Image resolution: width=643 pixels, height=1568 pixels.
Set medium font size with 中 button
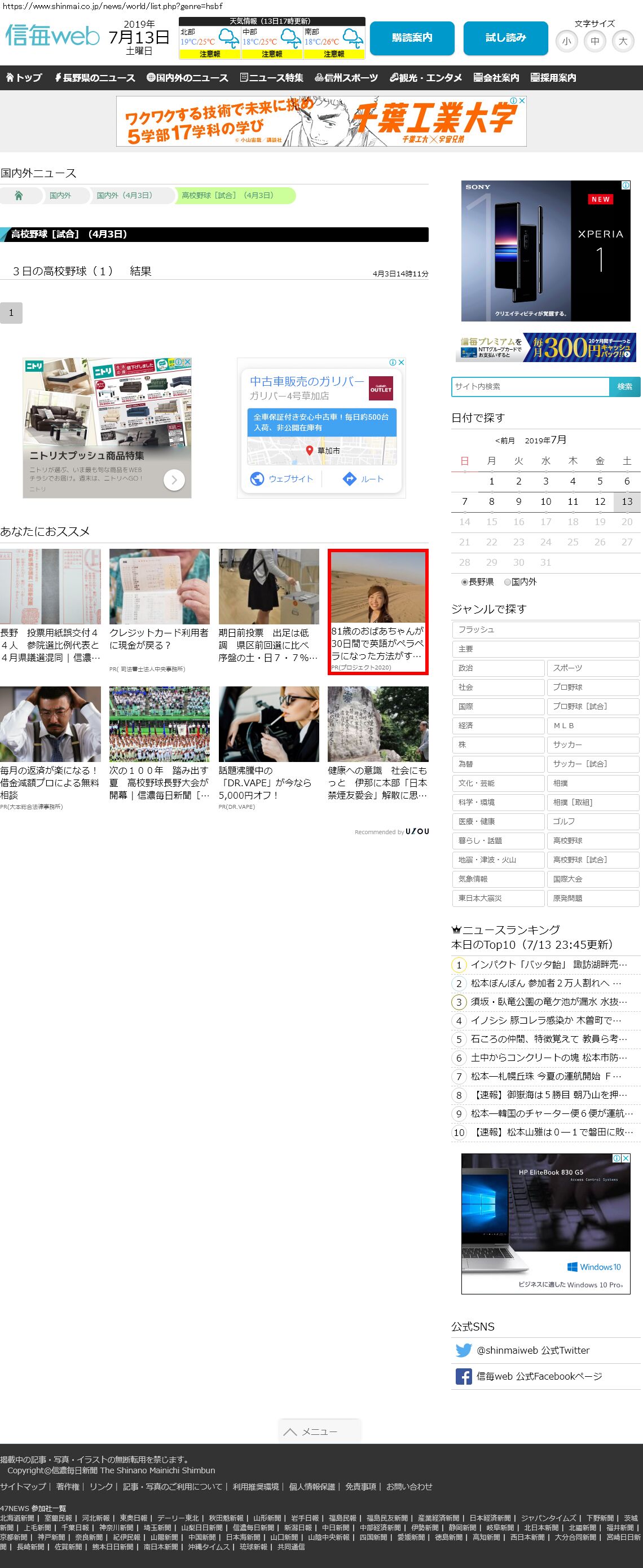tap(594, 41)
